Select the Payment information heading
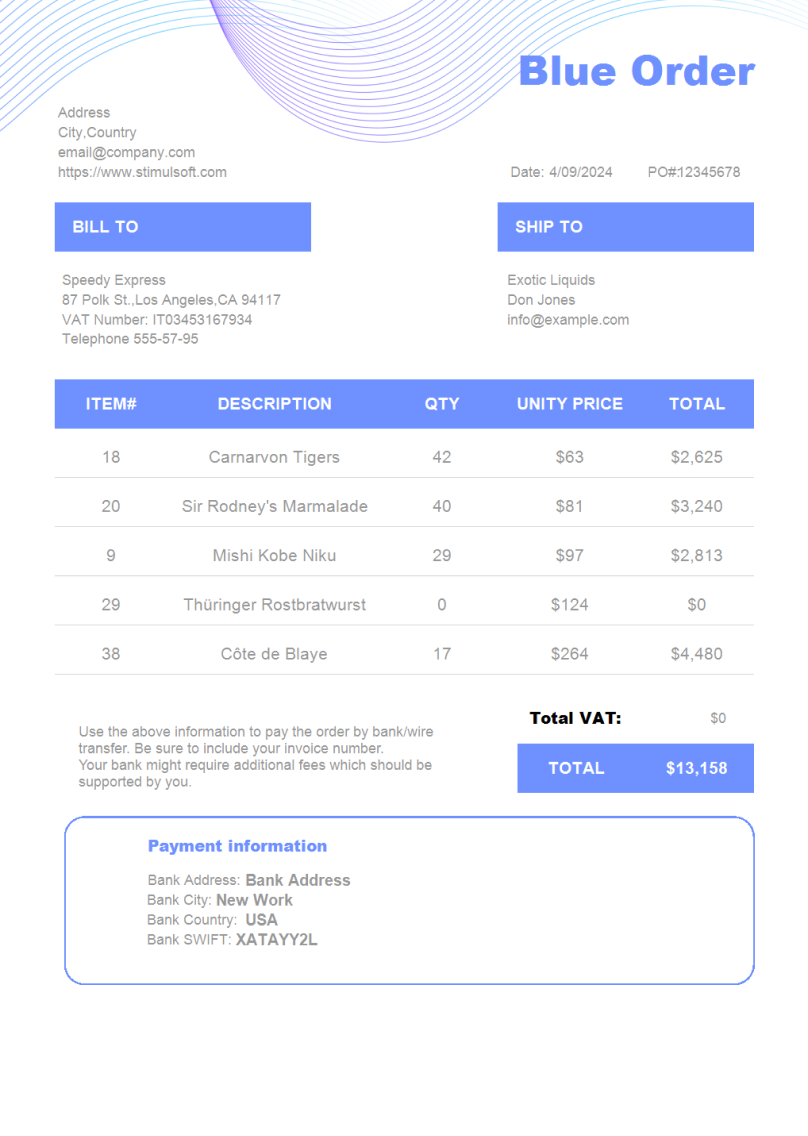 (x=237, y=846)
